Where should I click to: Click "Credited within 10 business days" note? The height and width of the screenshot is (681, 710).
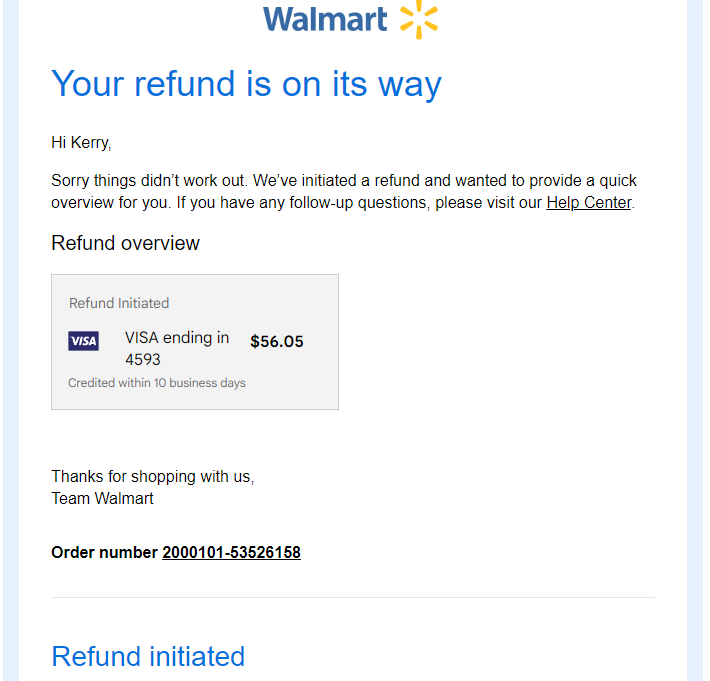(157, 383)
